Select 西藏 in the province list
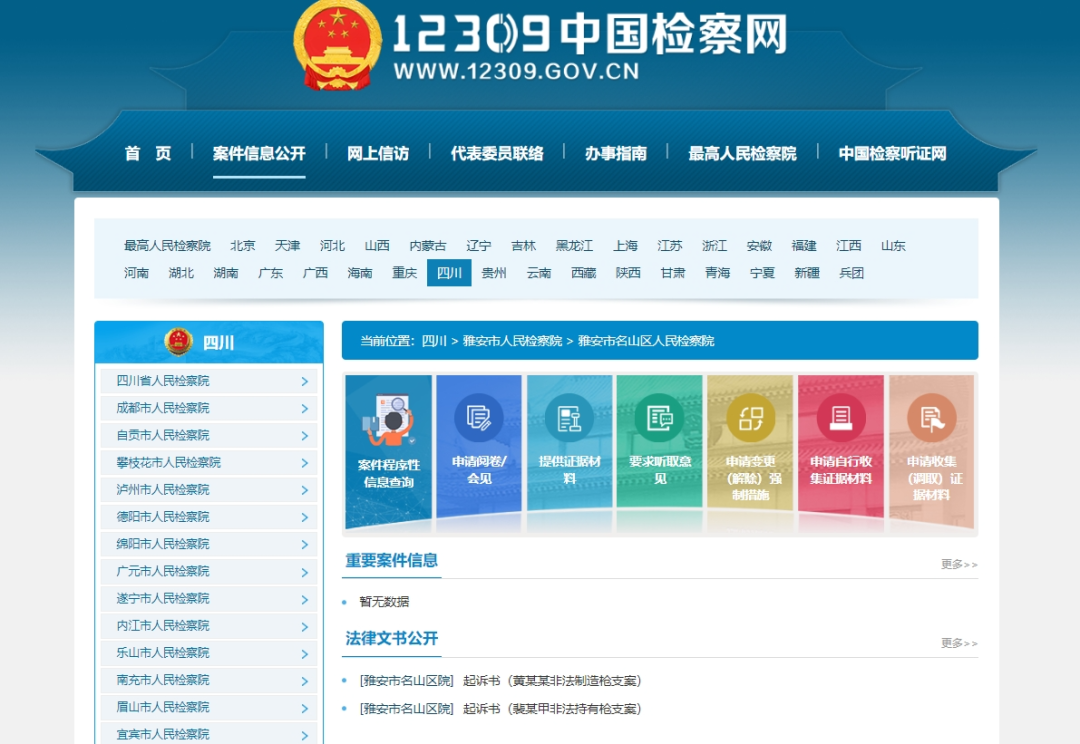This screenshot has height=744, width=1080. [x=583, y=273]
